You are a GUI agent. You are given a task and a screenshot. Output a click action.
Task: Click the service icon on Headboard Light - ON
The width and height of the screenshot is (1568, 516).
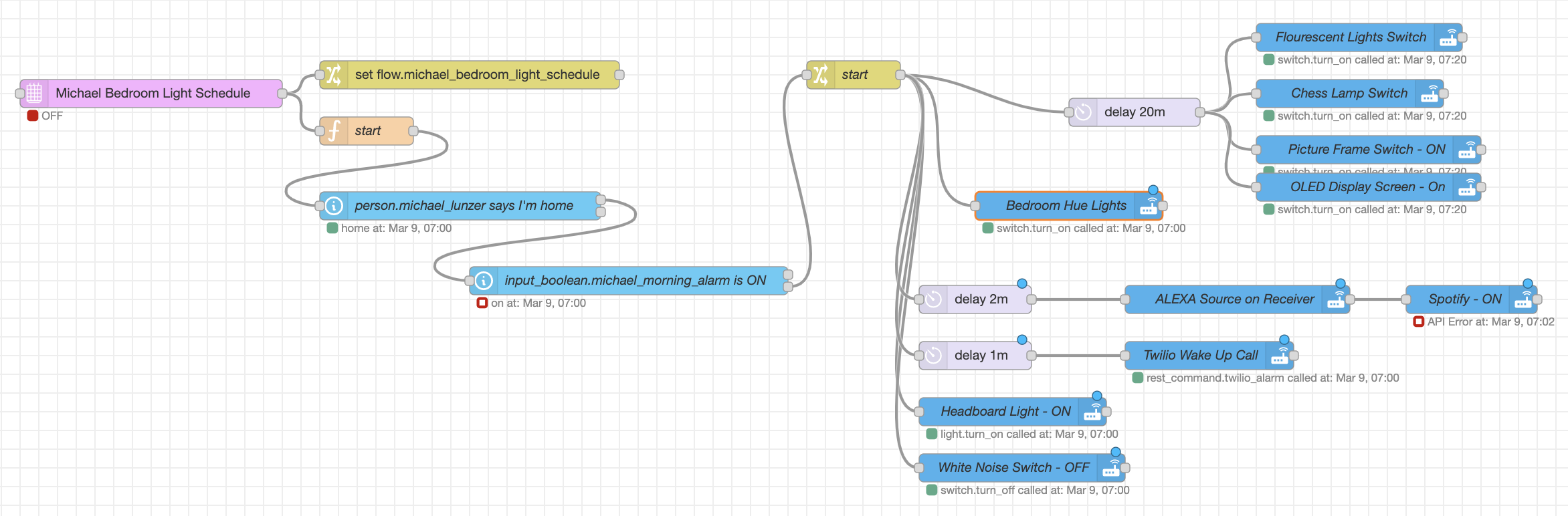tap(1092, 412)
